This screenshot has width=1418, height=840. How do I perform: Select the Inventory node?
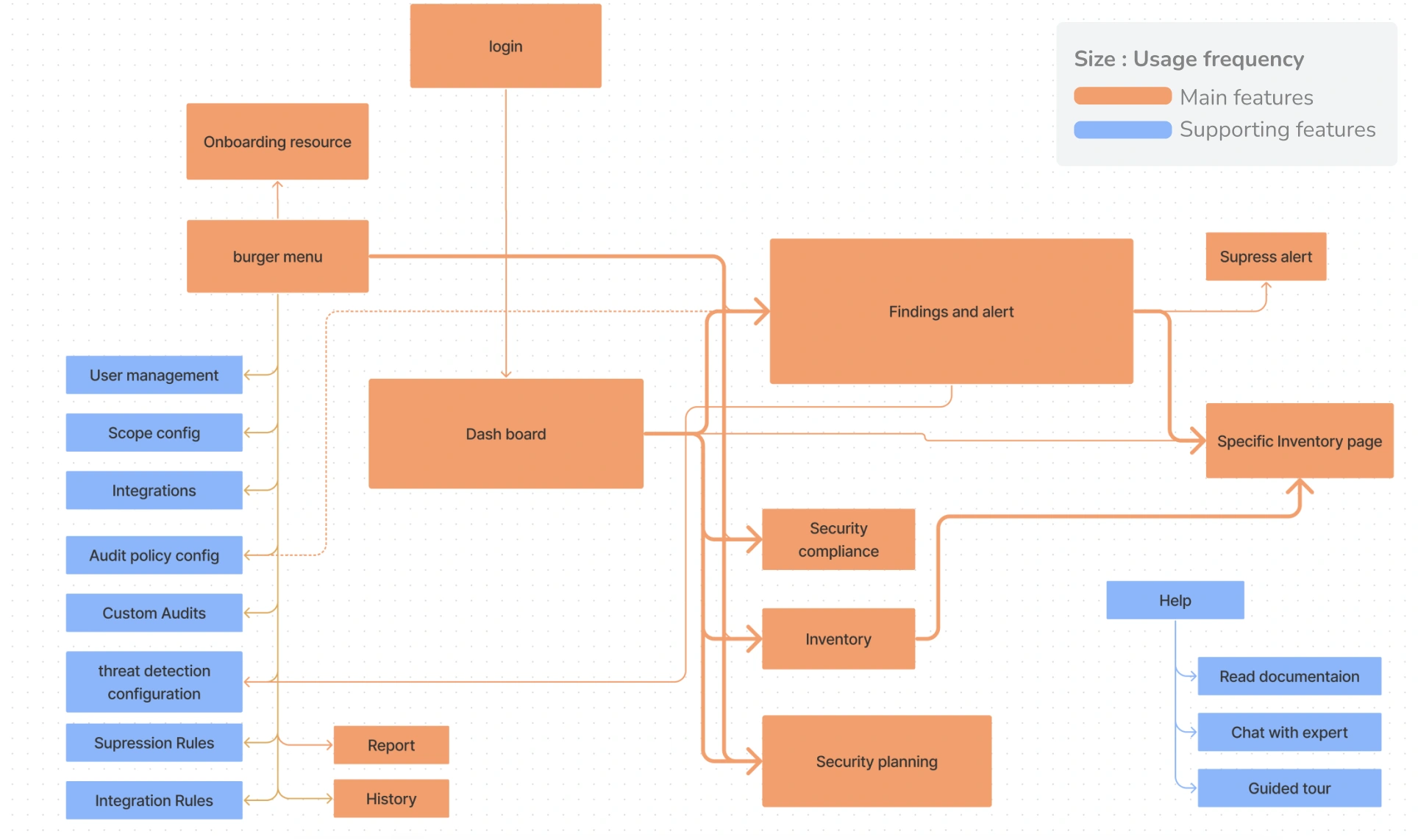tap(838, 638)
